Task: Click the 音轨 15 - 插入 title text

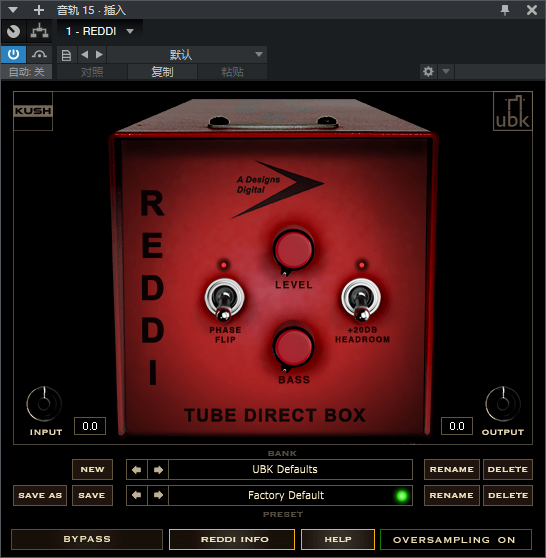Action: coord(91,10)
